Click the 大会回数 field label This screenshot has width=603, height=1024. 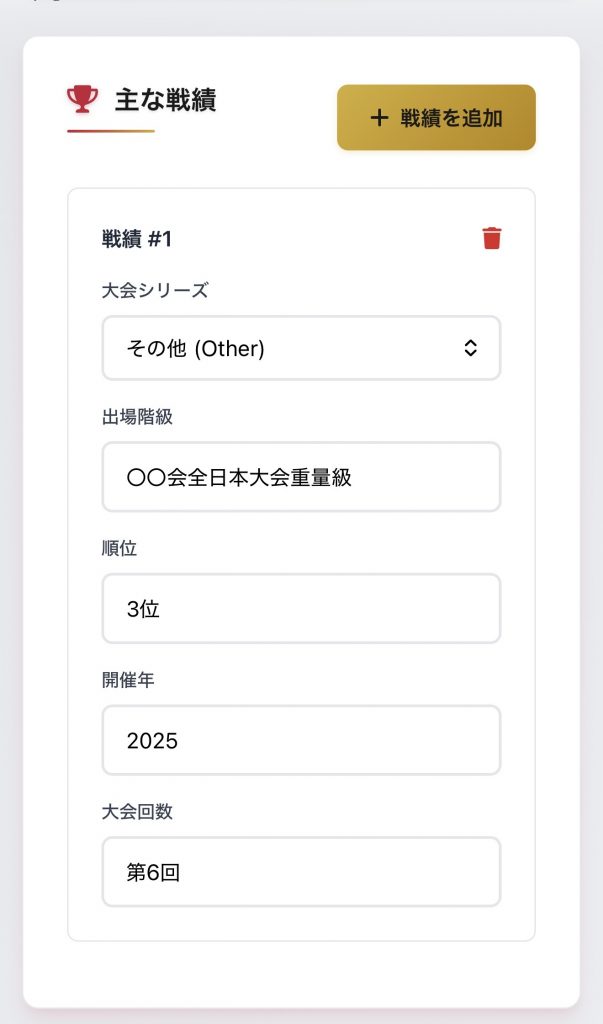click(x=137, y=811)
